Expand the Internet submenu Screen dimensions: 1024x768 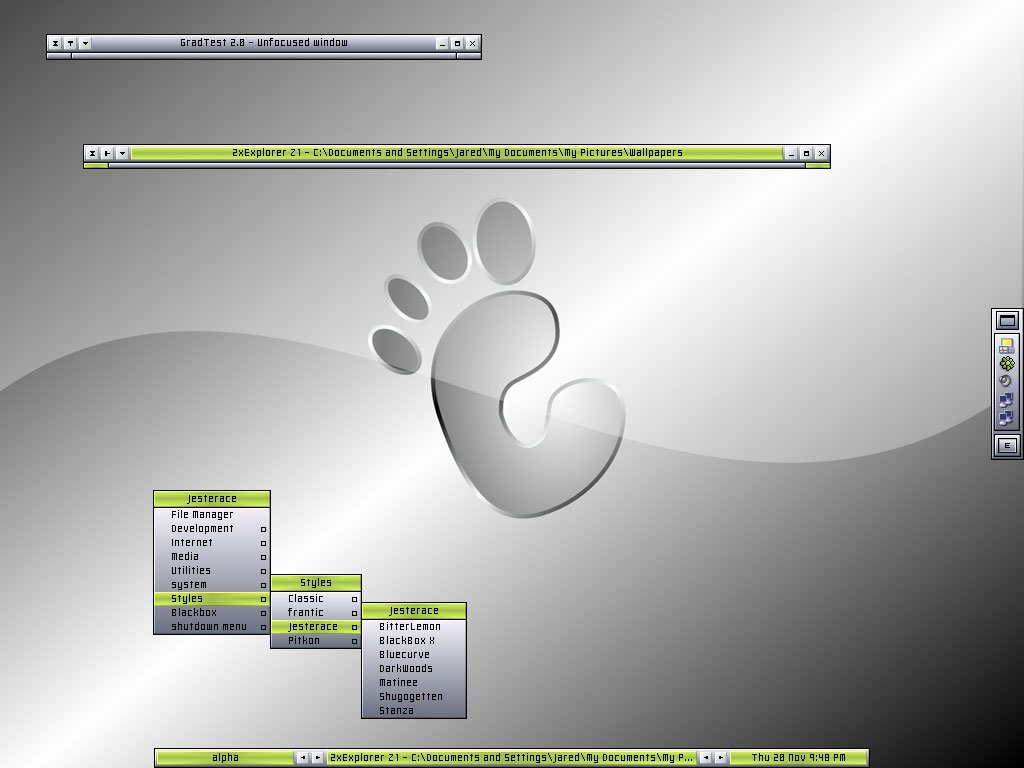(x=212, y=543)
